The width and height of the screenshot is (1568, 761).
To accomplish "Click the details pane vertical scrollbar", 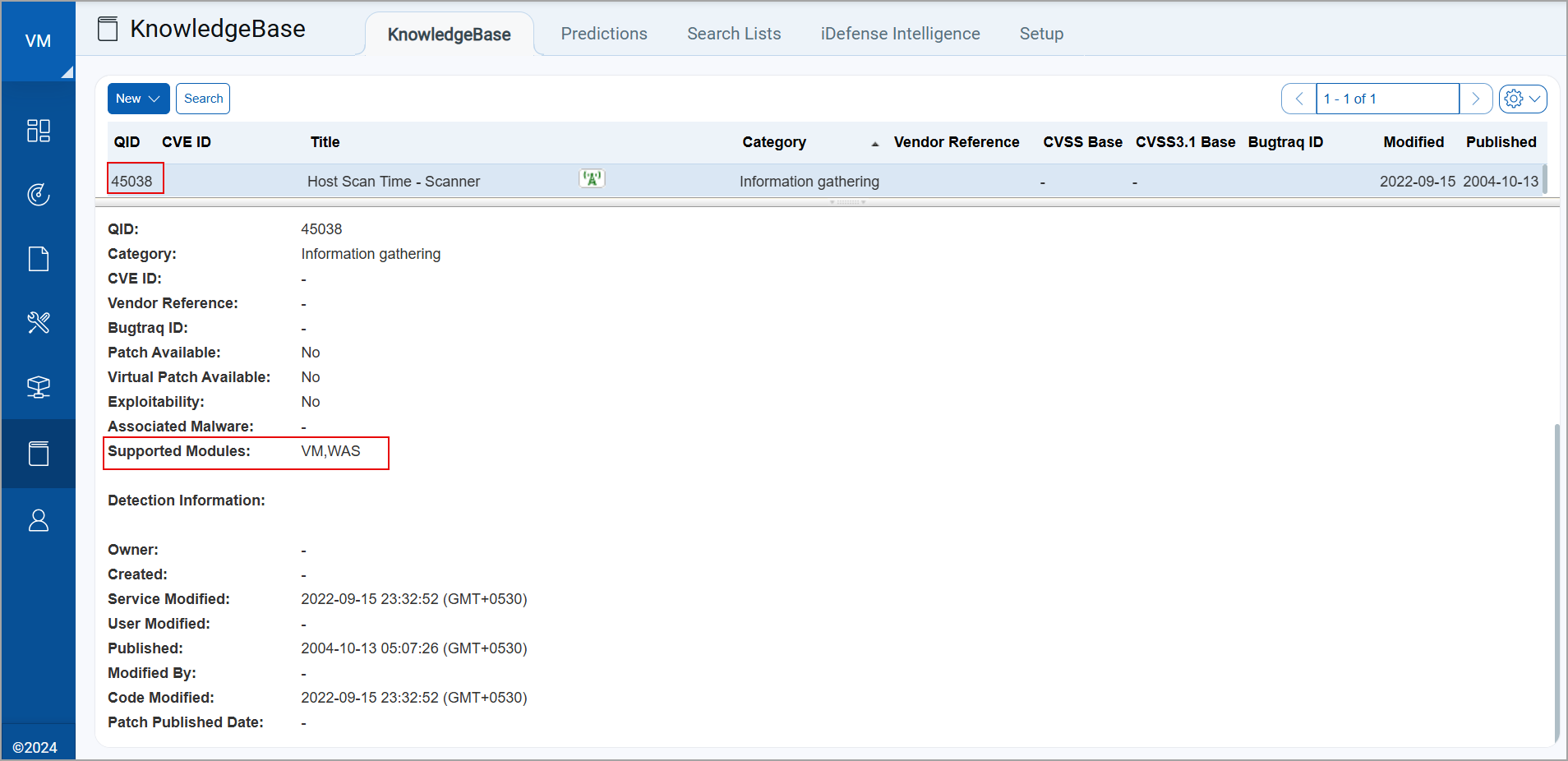I will click(1556, 582).
